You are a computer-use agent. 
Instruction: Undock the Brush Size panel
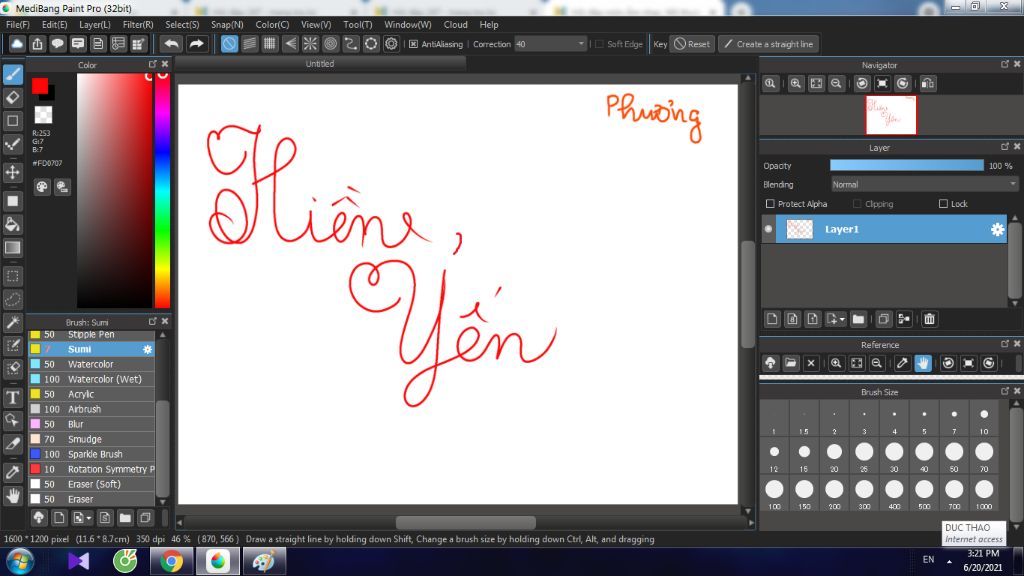pos(1004,391)
